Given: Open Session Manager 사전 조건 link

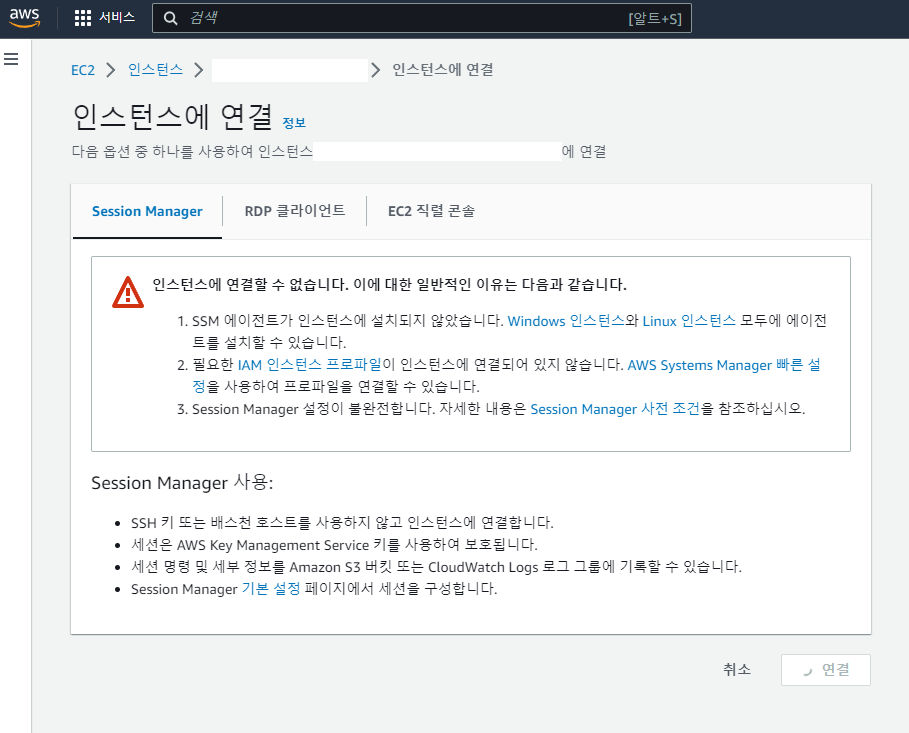Looking at the screenshot, I should (x=615, y=409).
